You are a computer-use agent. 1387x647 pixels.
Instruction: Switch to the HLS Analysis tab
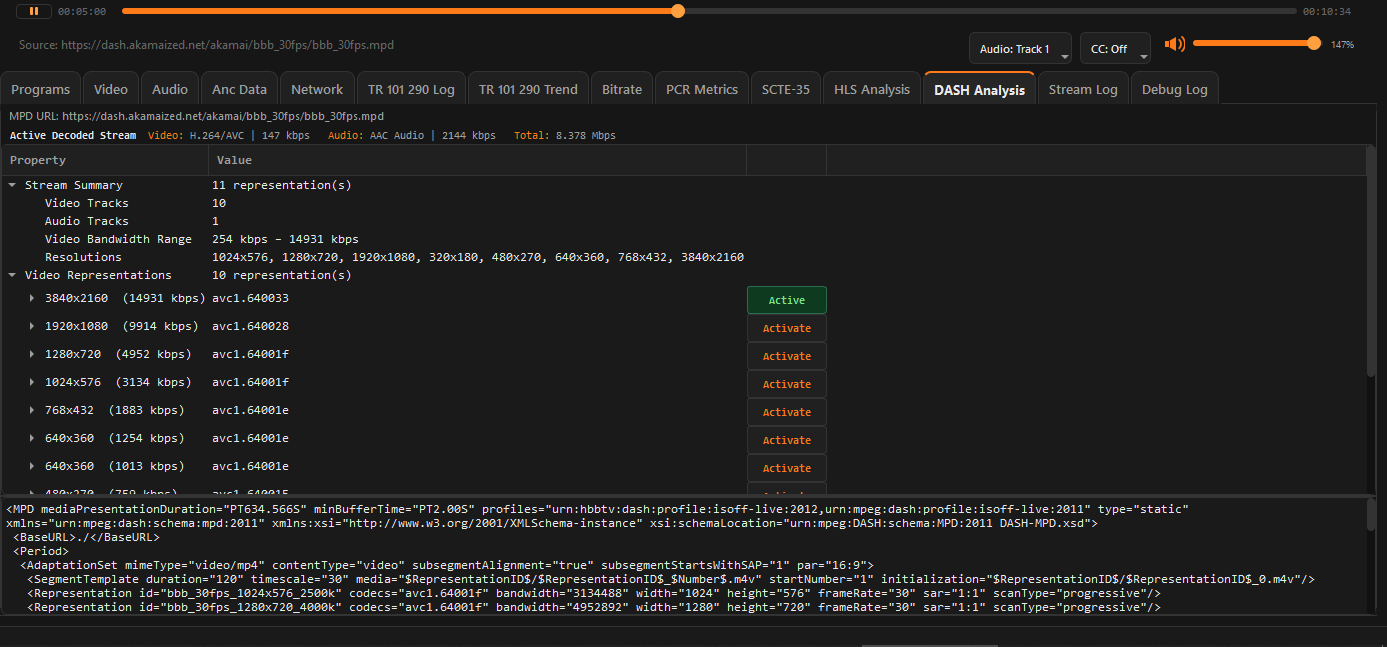[x=872, y=89]
